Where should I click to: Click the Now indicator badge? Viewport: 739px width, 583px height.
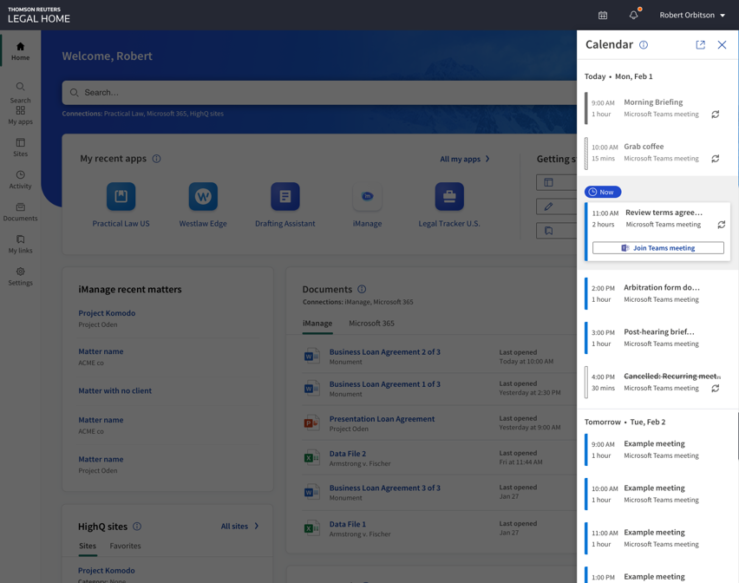pyautogui.click(x=603, y=192)
